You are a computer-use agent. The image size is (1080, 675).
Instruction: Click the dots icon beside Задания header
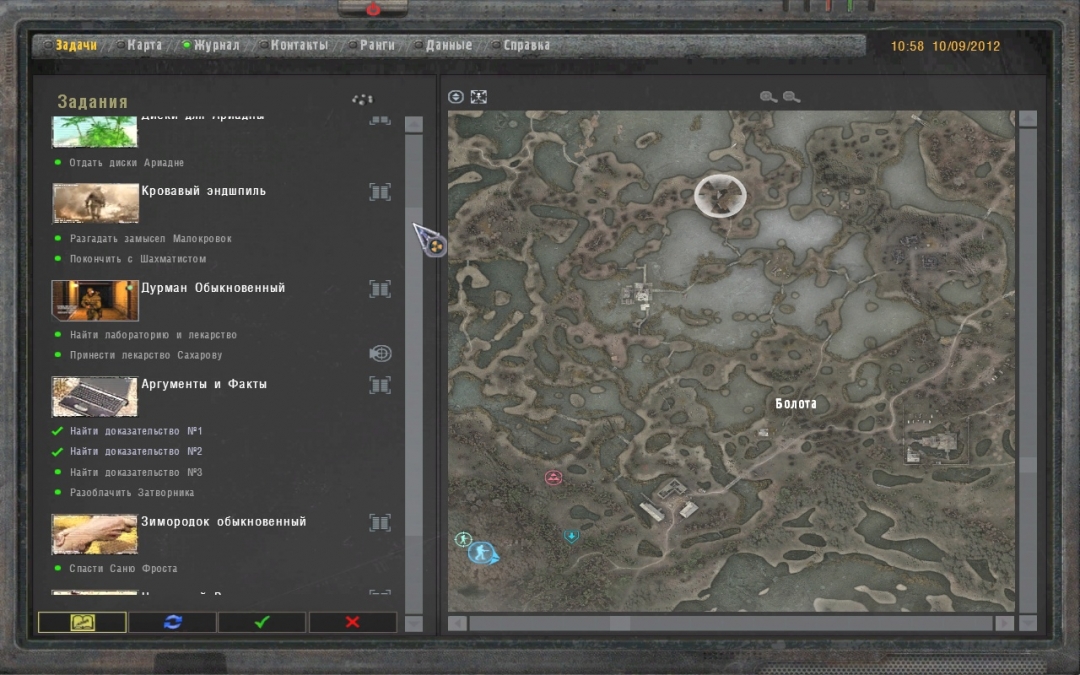click(x=362, y=100)
